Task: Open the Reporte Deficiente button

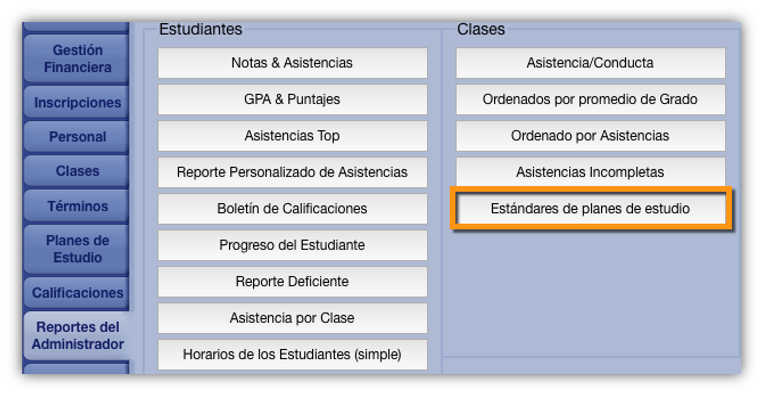Action: (292, 282)
